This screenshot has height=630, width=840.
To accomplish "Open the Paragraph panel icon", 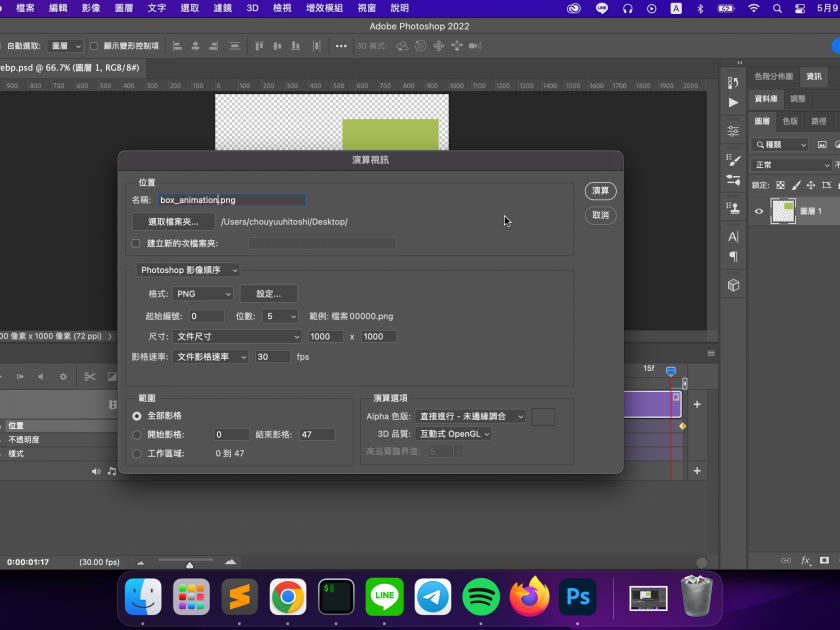I will [733, 257].
